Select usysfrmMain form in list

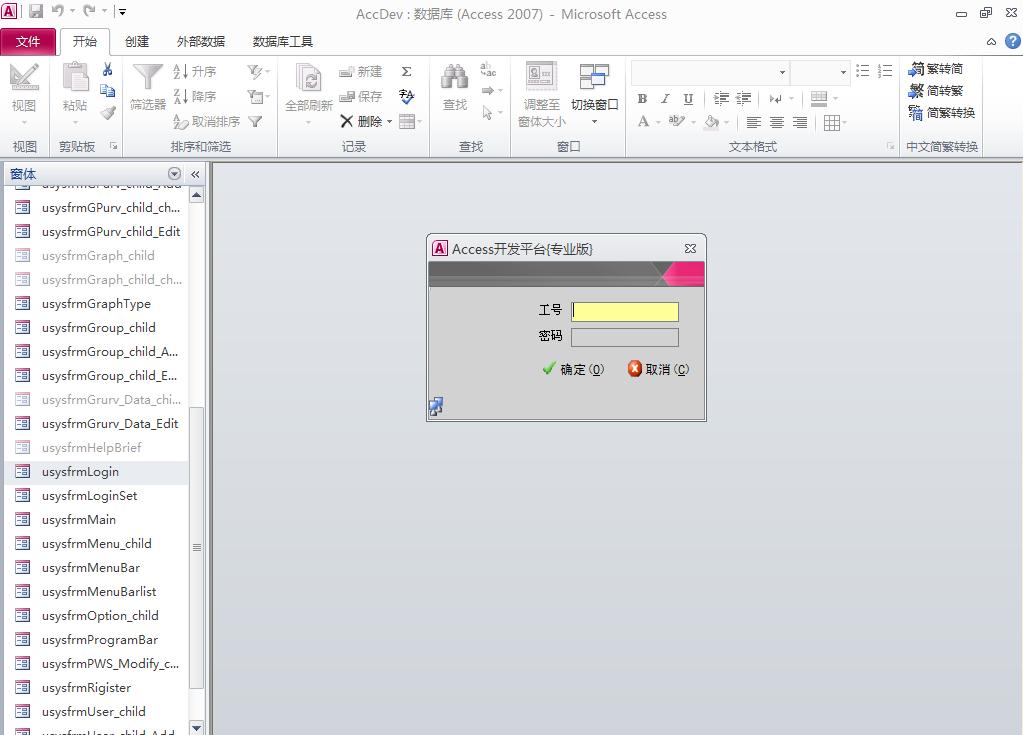coord(96,520)
